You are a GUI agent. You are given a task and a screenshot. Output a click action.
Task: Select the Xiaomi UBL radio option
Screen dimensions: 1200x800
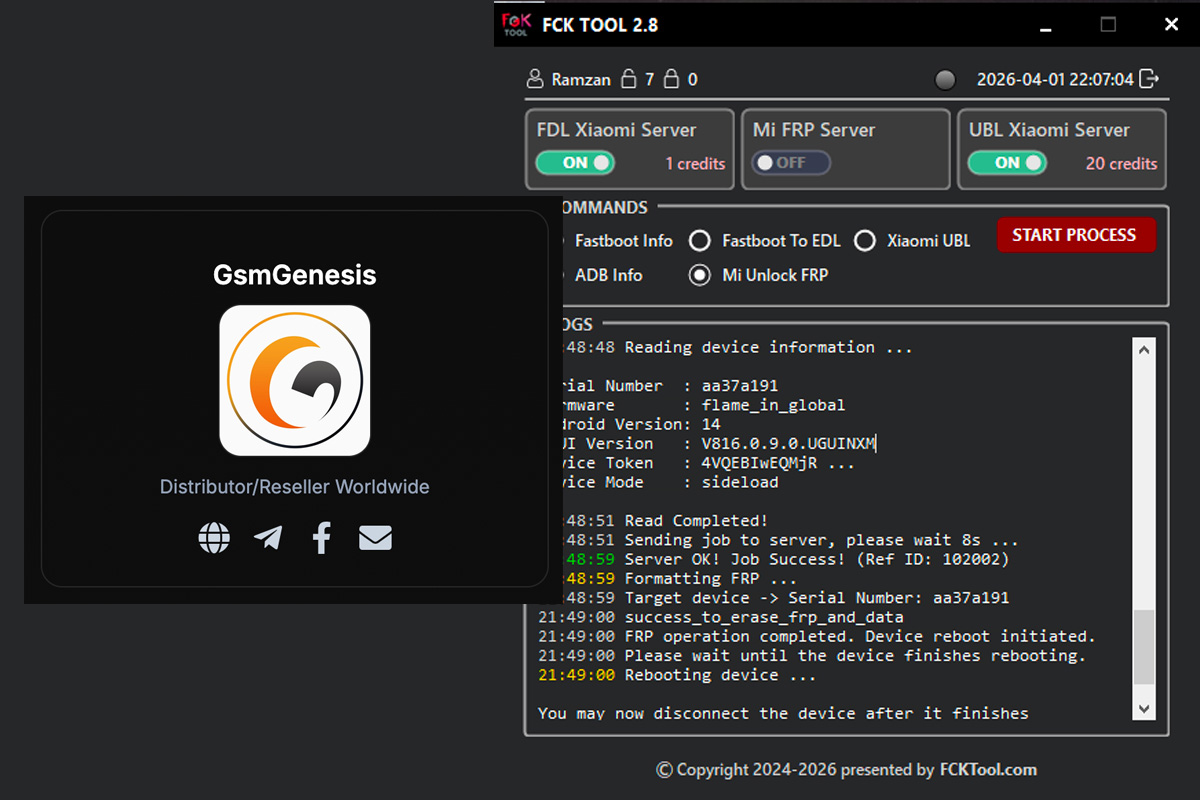point(865,241)
